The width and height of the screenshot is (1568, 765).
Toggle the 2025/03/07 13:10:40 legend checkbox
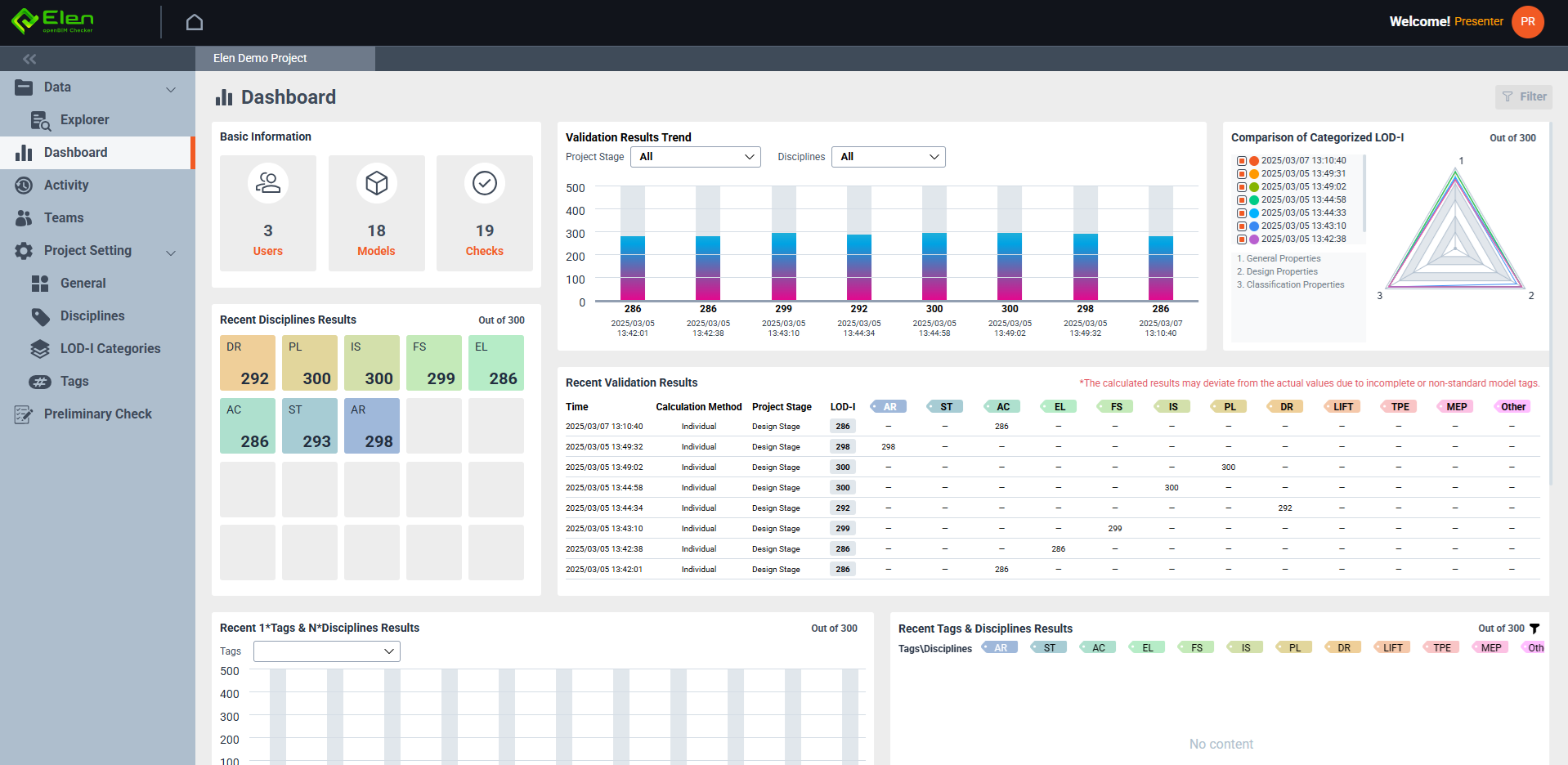tap(1242, 161)
